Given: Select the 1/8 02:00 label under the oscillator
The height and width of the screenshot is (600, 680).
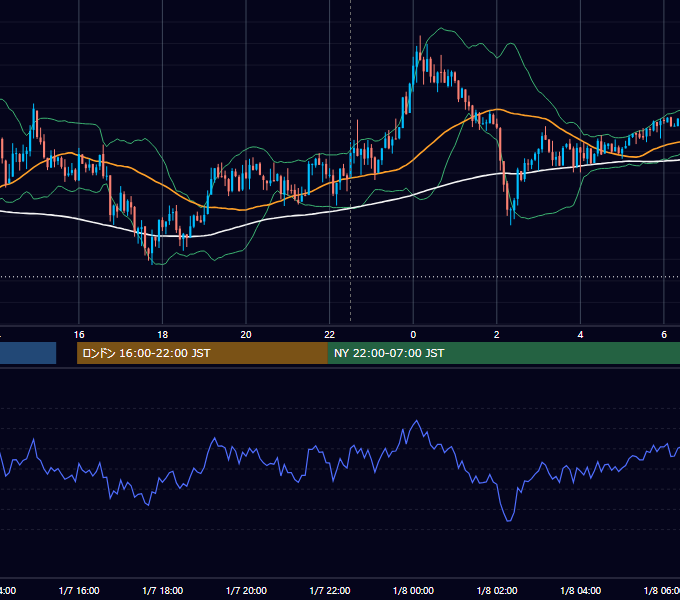Looking at the screenshot, I should [x=497, y=590].
